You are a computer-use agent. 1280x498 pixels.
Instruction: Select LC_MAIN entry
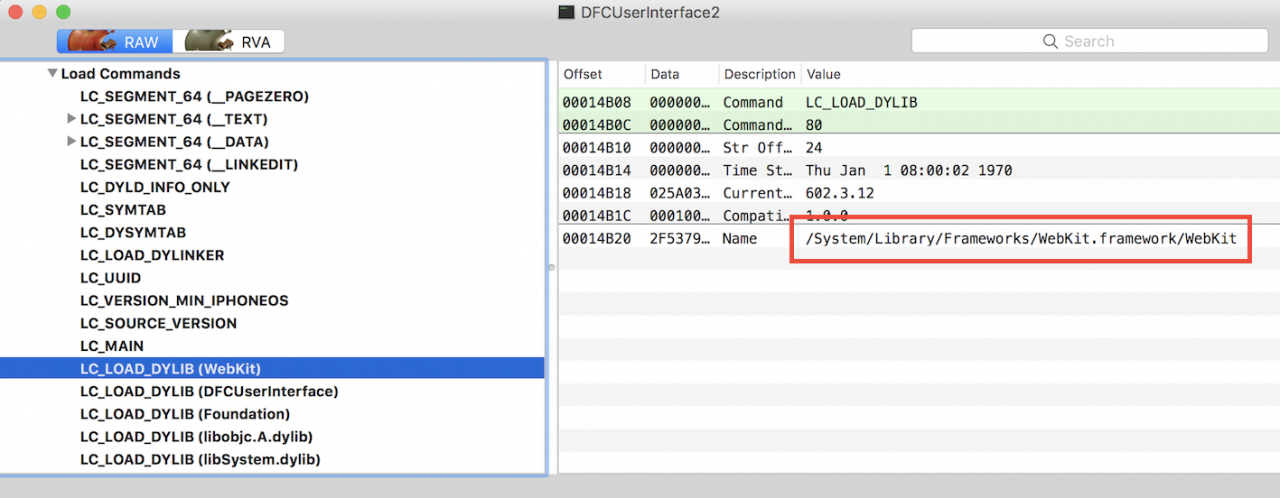click(112, 346)
